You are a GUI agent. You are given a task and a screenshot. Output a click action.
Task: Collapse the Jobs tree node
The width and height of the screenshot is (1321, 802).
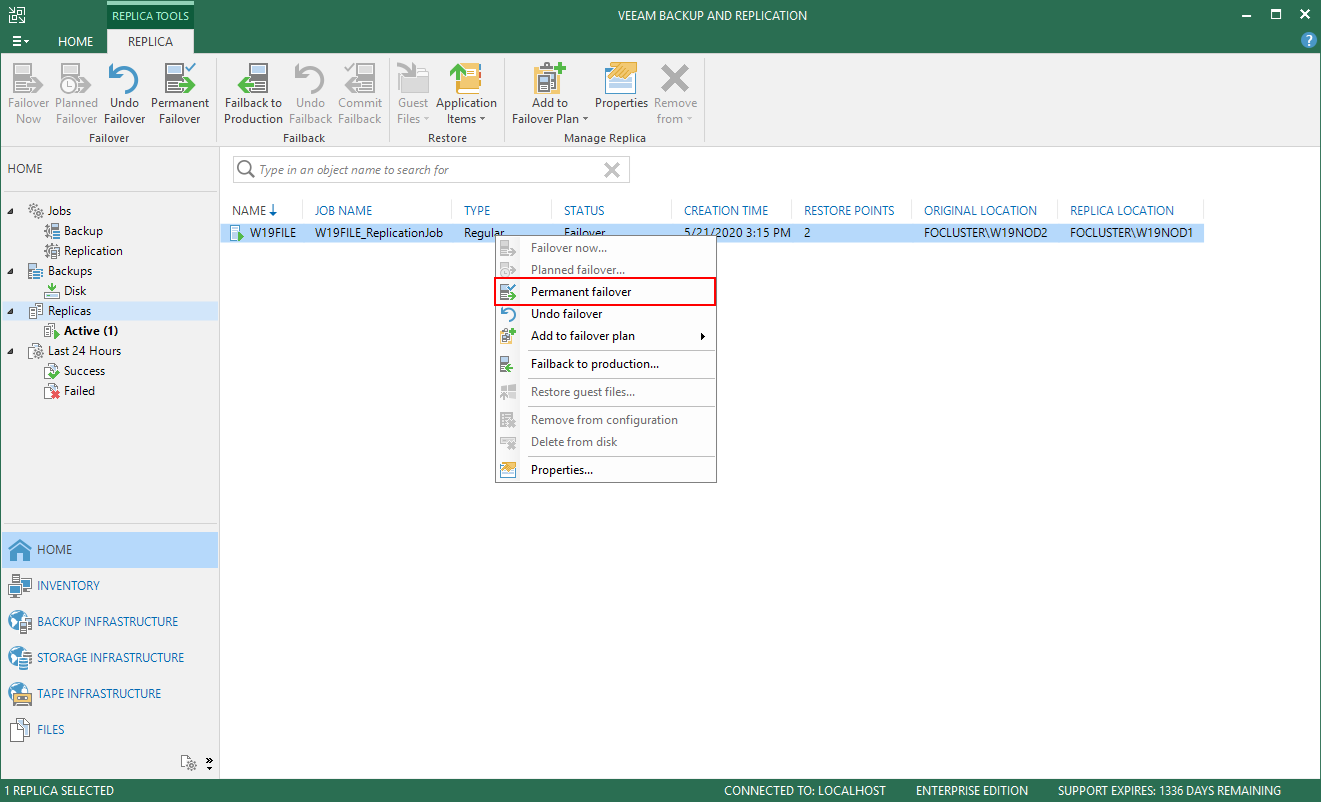click(11, 211)
